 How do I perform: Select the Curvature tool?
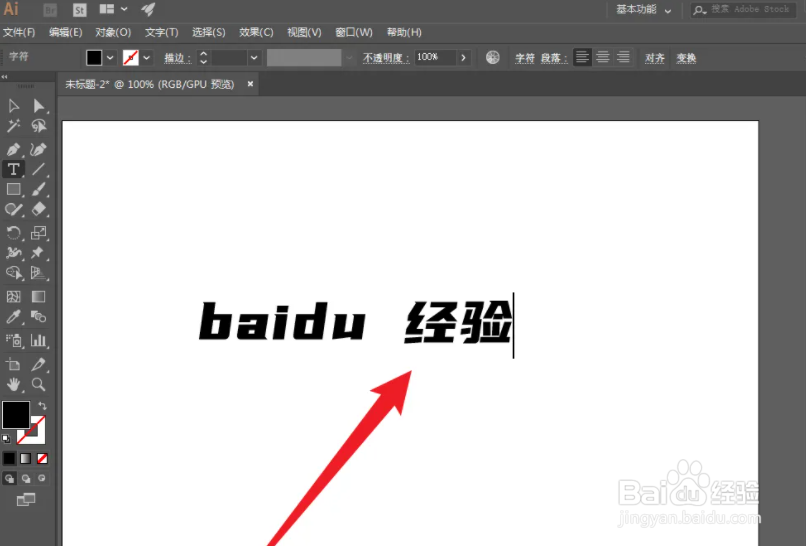(39, 149)
